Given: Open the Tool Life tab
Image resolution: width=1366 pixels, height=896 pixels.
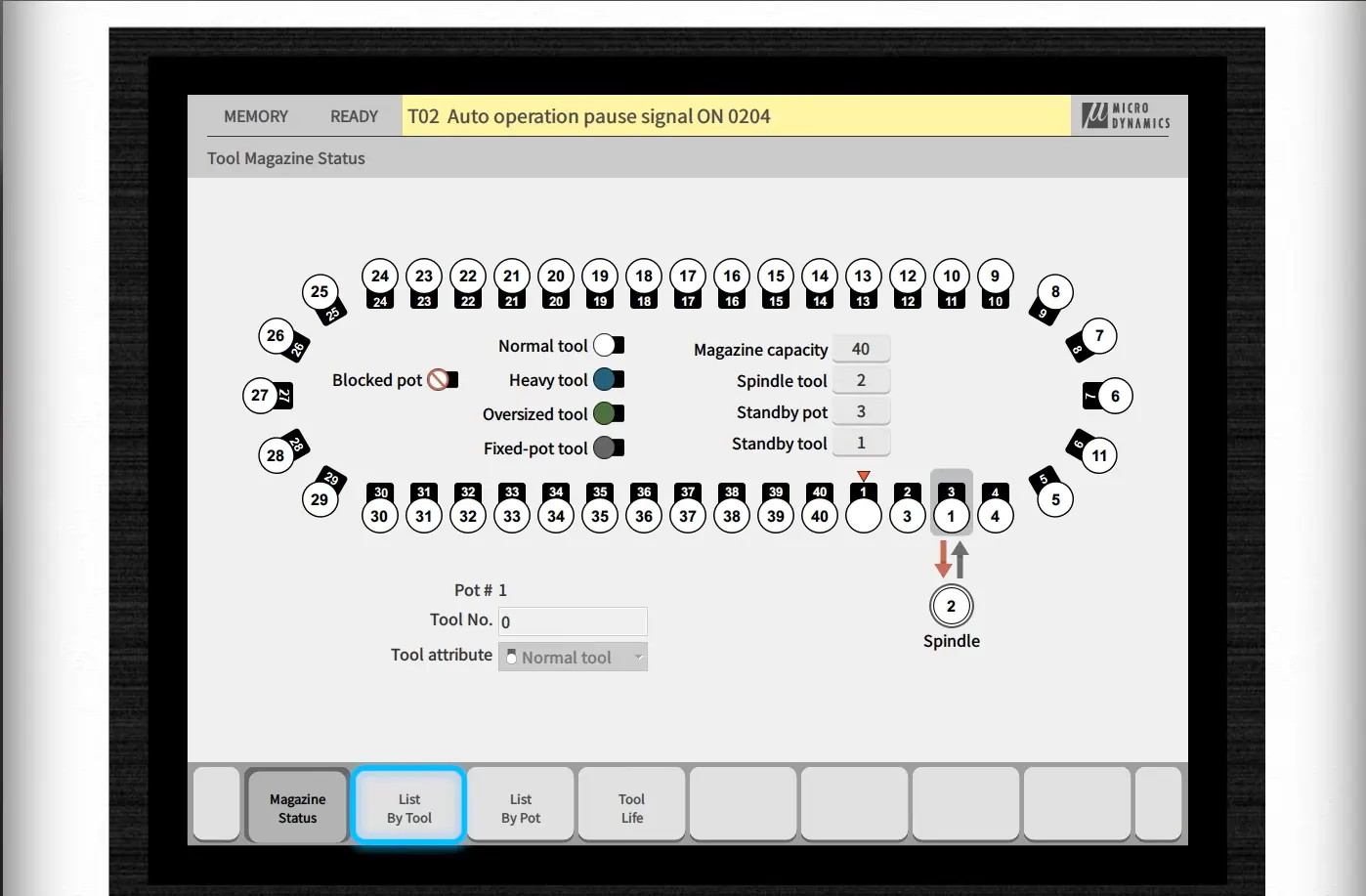Looking at the screenshot, I should (632, 807).
